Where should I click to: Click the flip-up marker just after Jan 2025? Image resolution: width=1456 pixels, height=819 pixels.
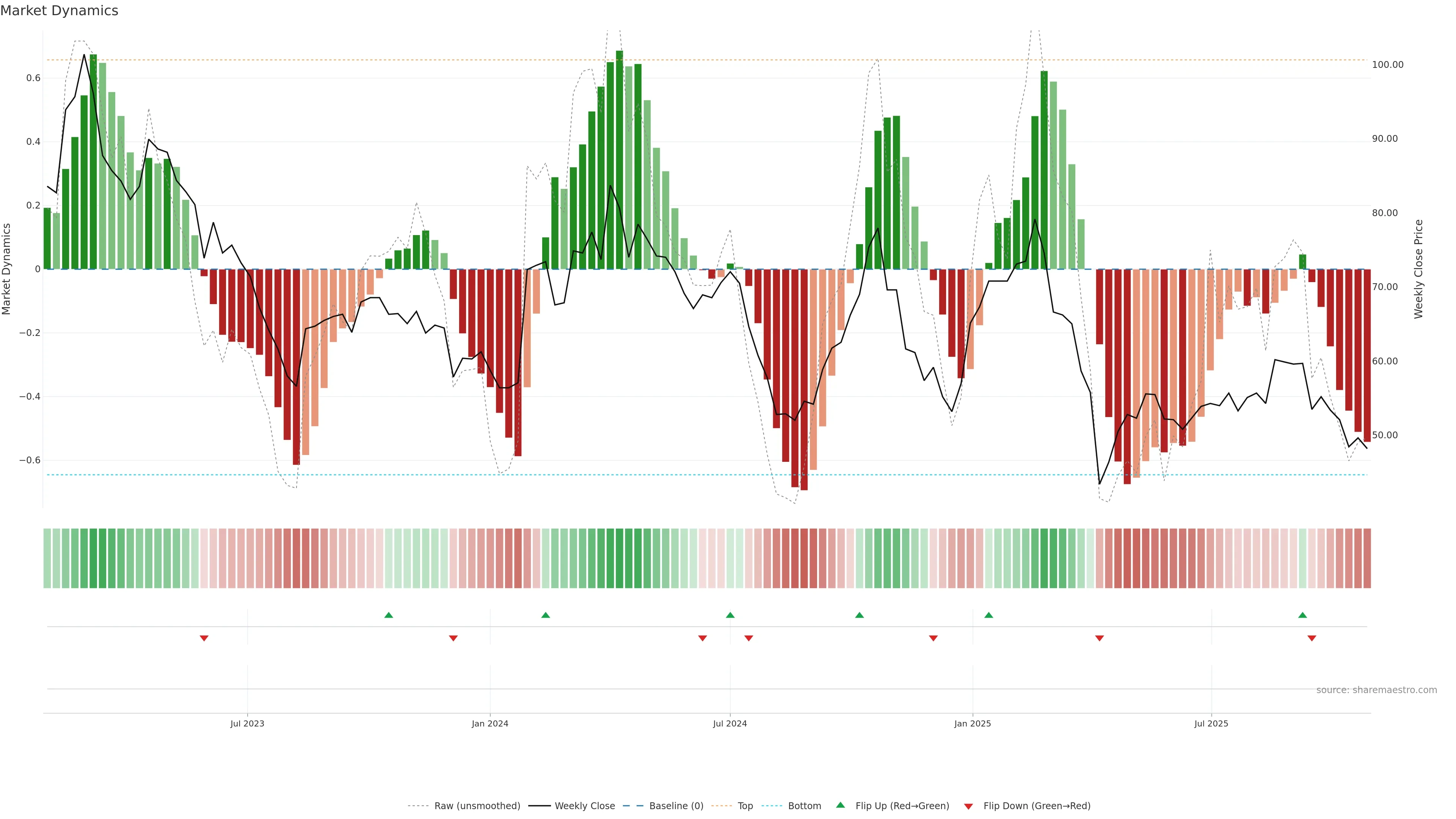coord(988,615)
